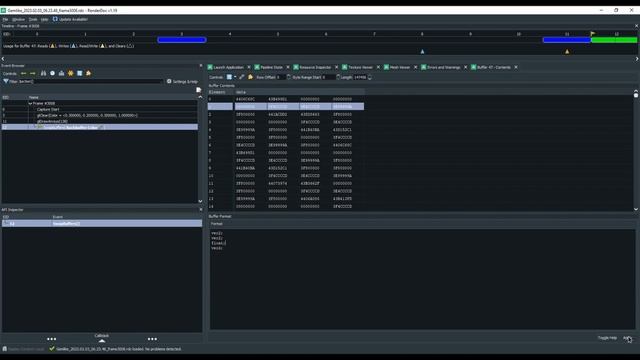Click inside the buffer format text editor
The image size is (640, 360).
422,279
